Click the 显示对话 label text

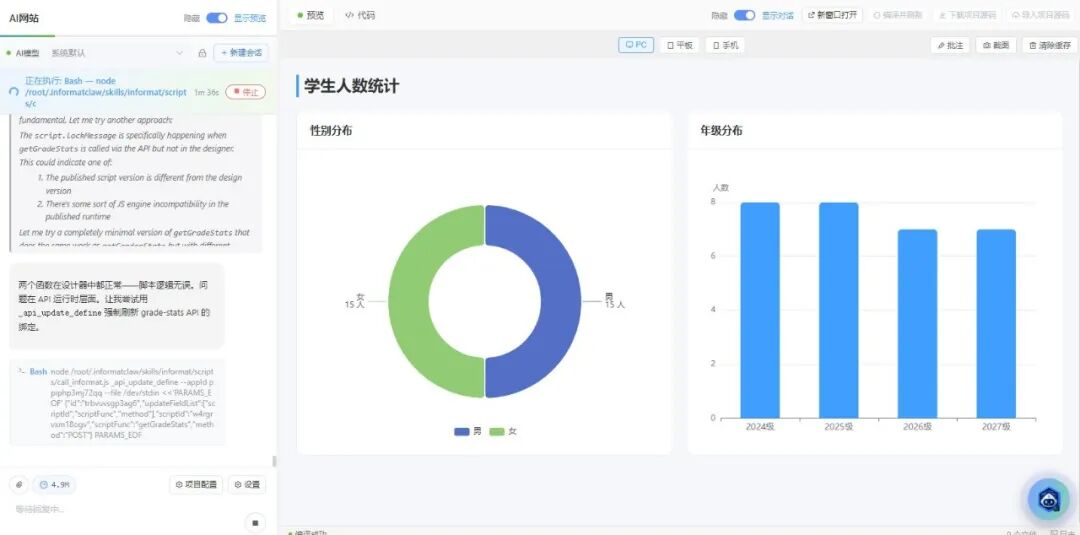pyautogui.click(x=778, y=15)
